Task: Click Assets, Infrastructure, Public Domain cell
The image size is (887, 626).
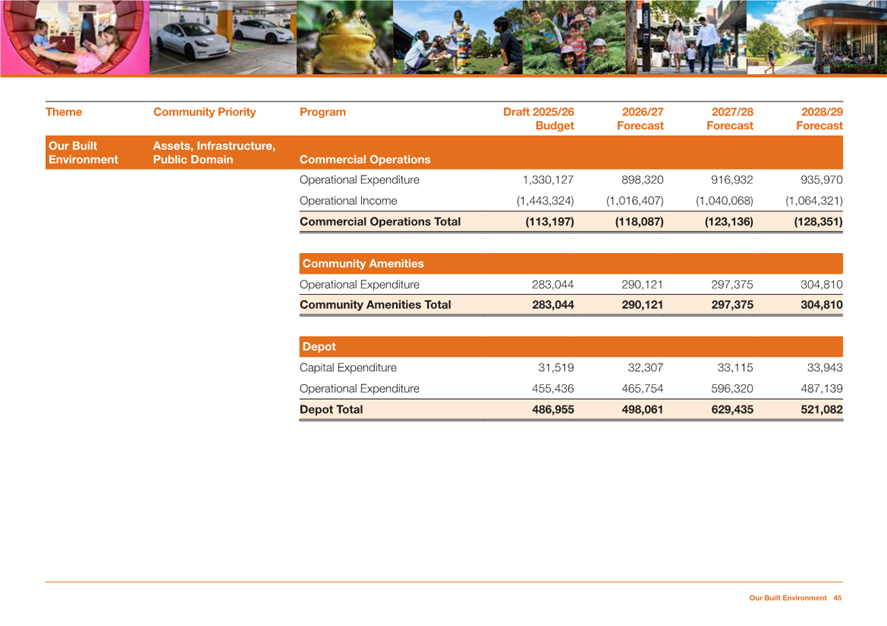Action: [214, 153]
